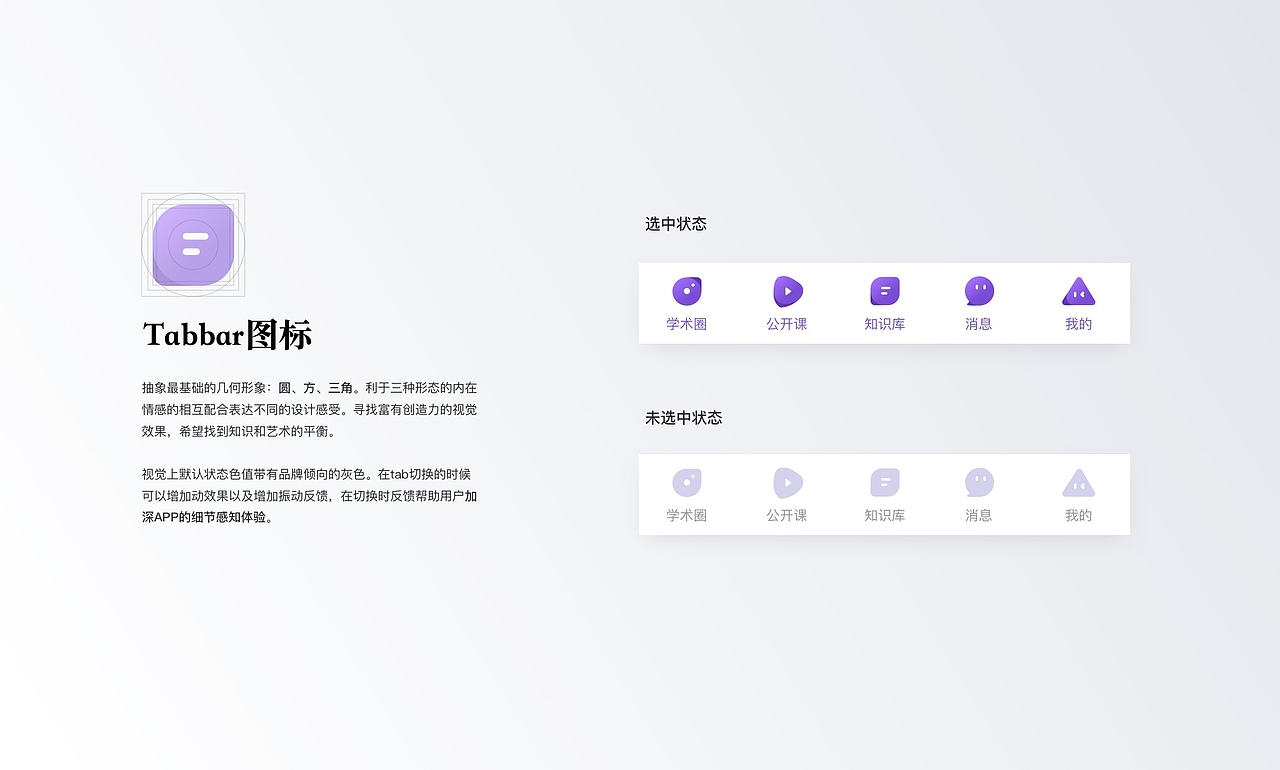
Task: Toggle the 消息 tab to unselected state
Action: (x=978, y=482)
